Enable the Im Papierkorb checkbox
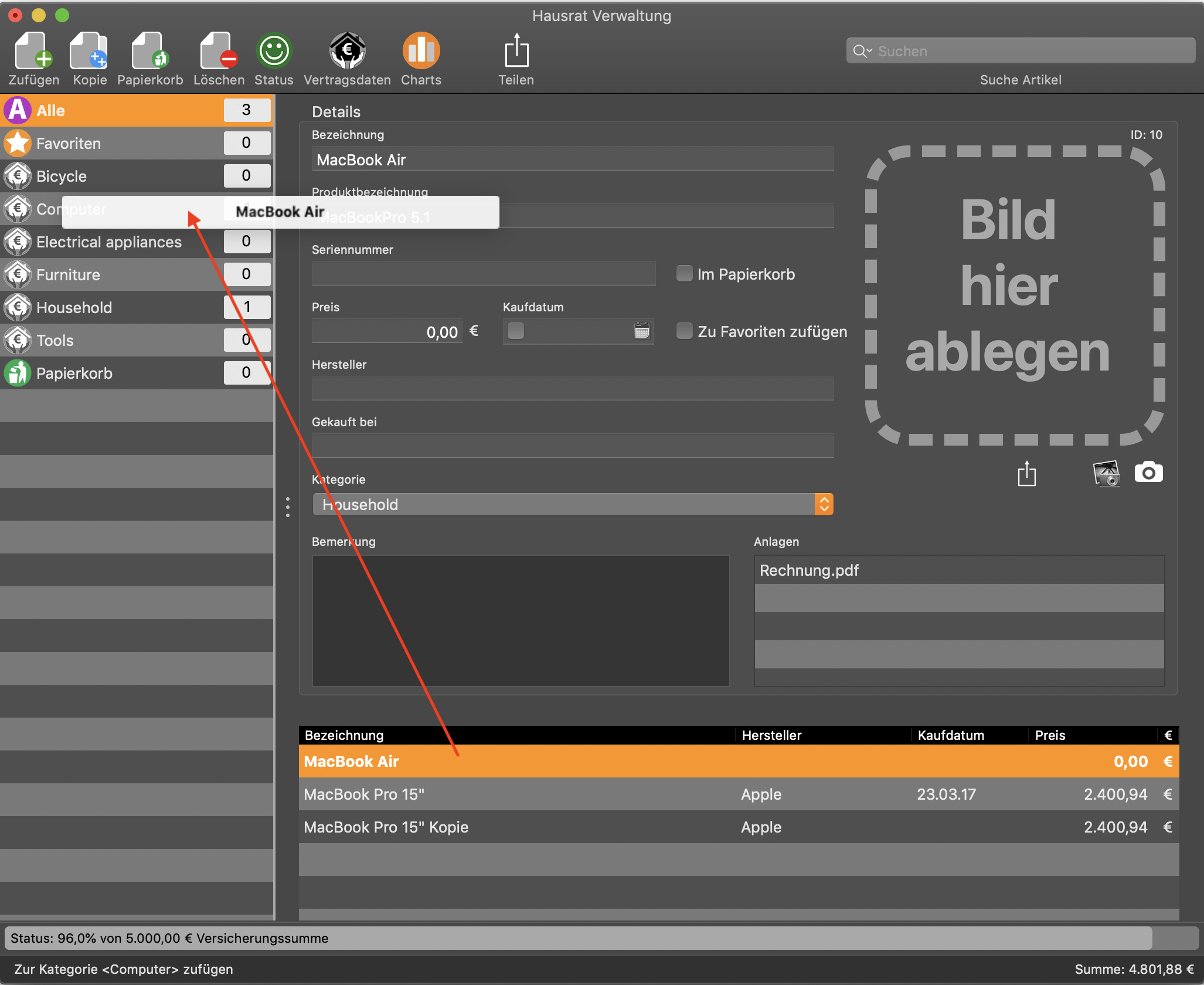The image size is (1204, 985). coord(684,274)
